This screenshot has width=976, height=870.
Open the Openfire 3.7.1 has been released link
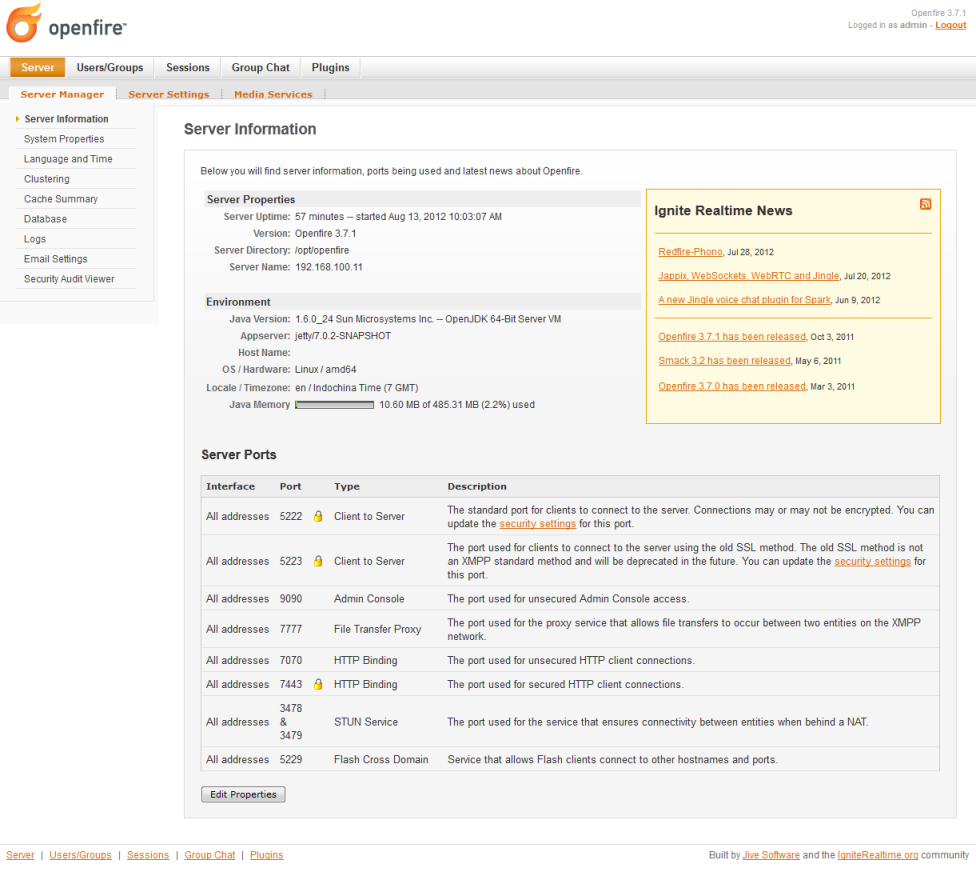pos(732,336)
